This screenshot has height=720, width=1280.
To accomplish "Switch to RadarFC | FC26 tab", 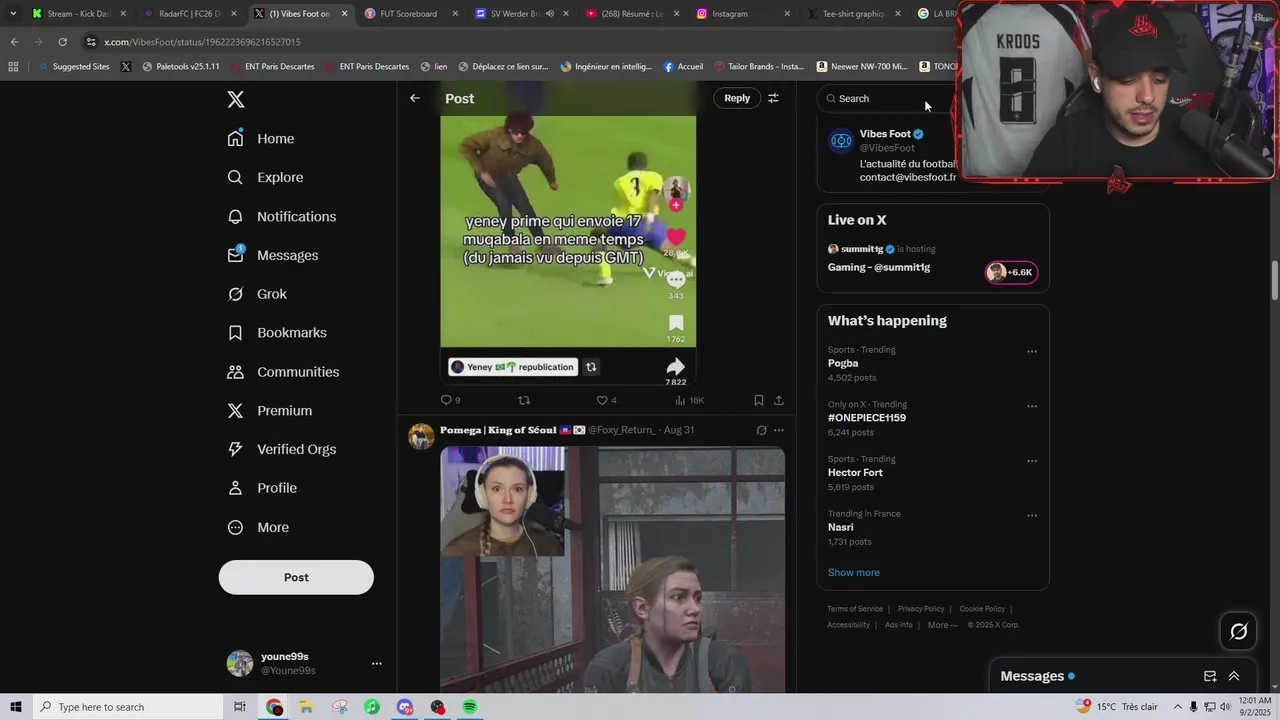I will (189, 14).
